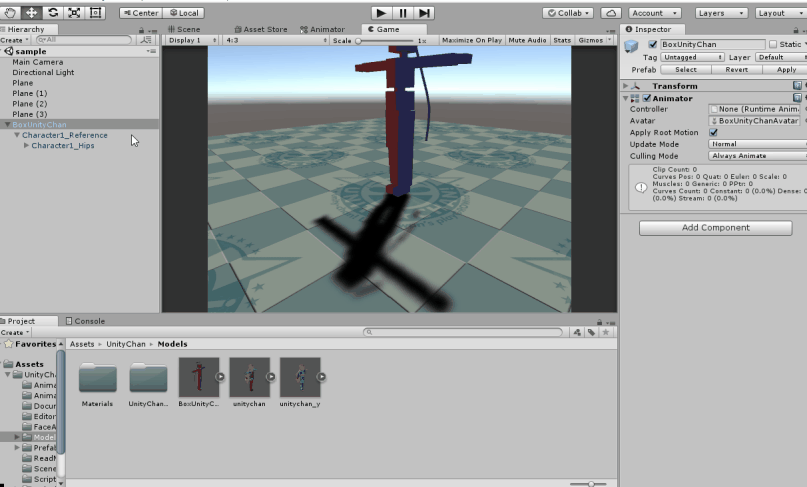807x487 pixels.
Task: Switch to the Console tab
Action: pyautogui.click(x=85, y=321)
